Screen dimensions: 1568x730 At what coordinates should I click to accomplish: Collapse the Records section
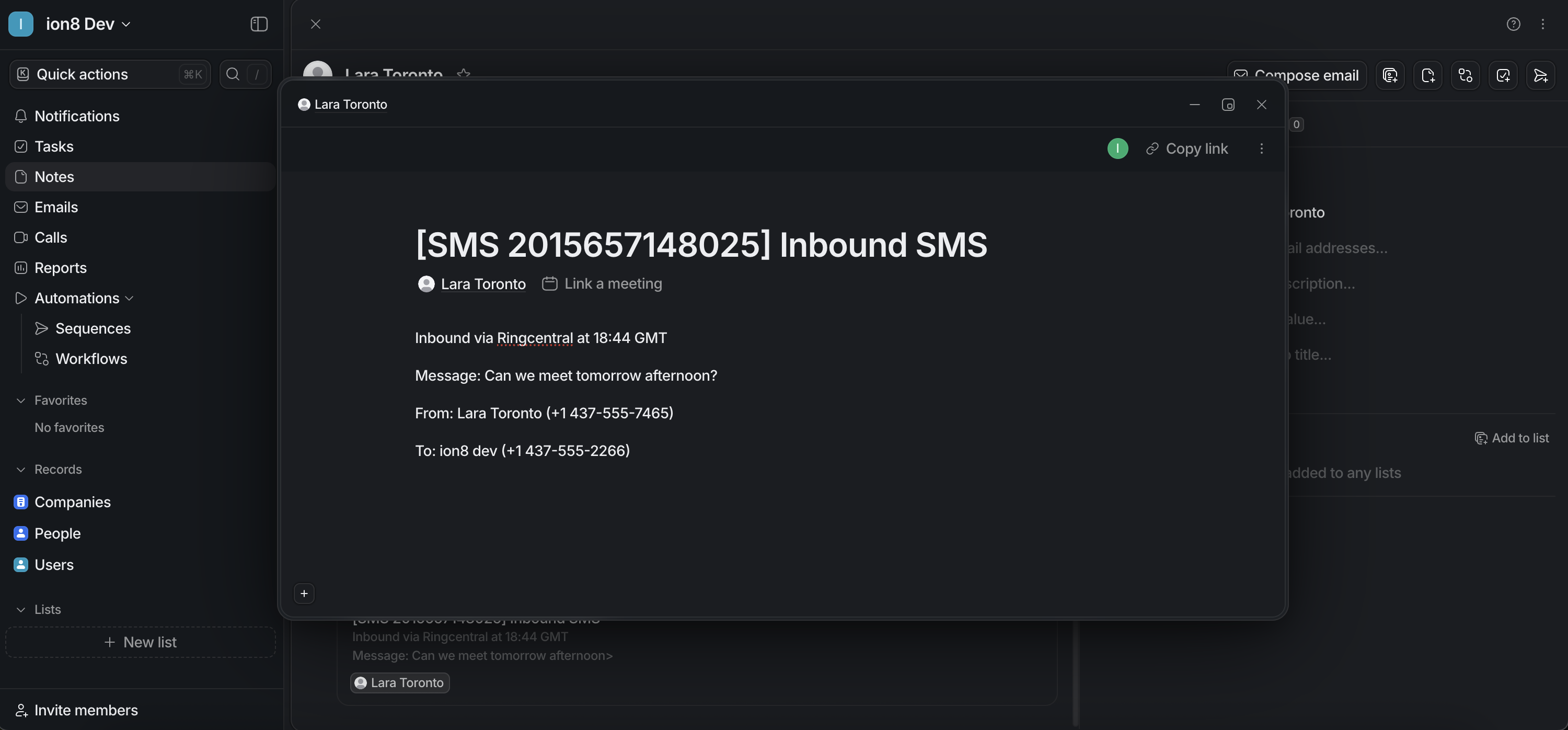[x=21, y=470]
